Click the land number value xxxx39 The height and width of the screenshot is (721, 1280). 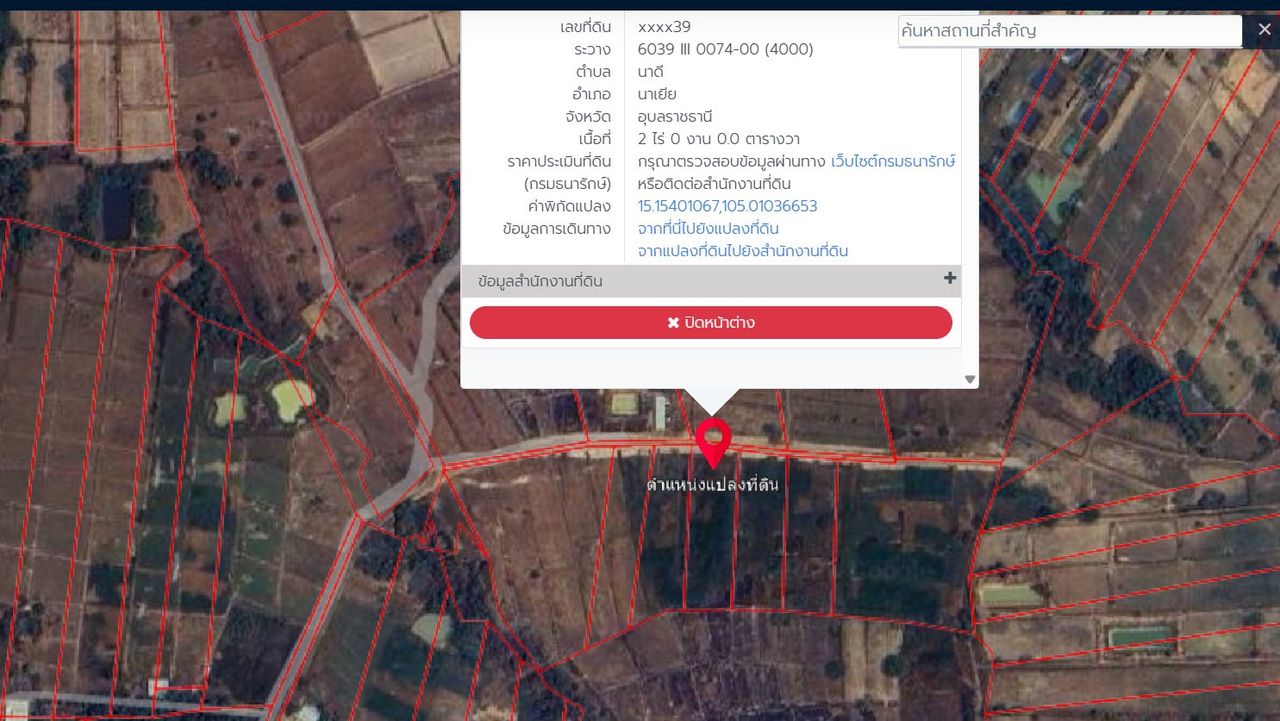click(664, 27)
